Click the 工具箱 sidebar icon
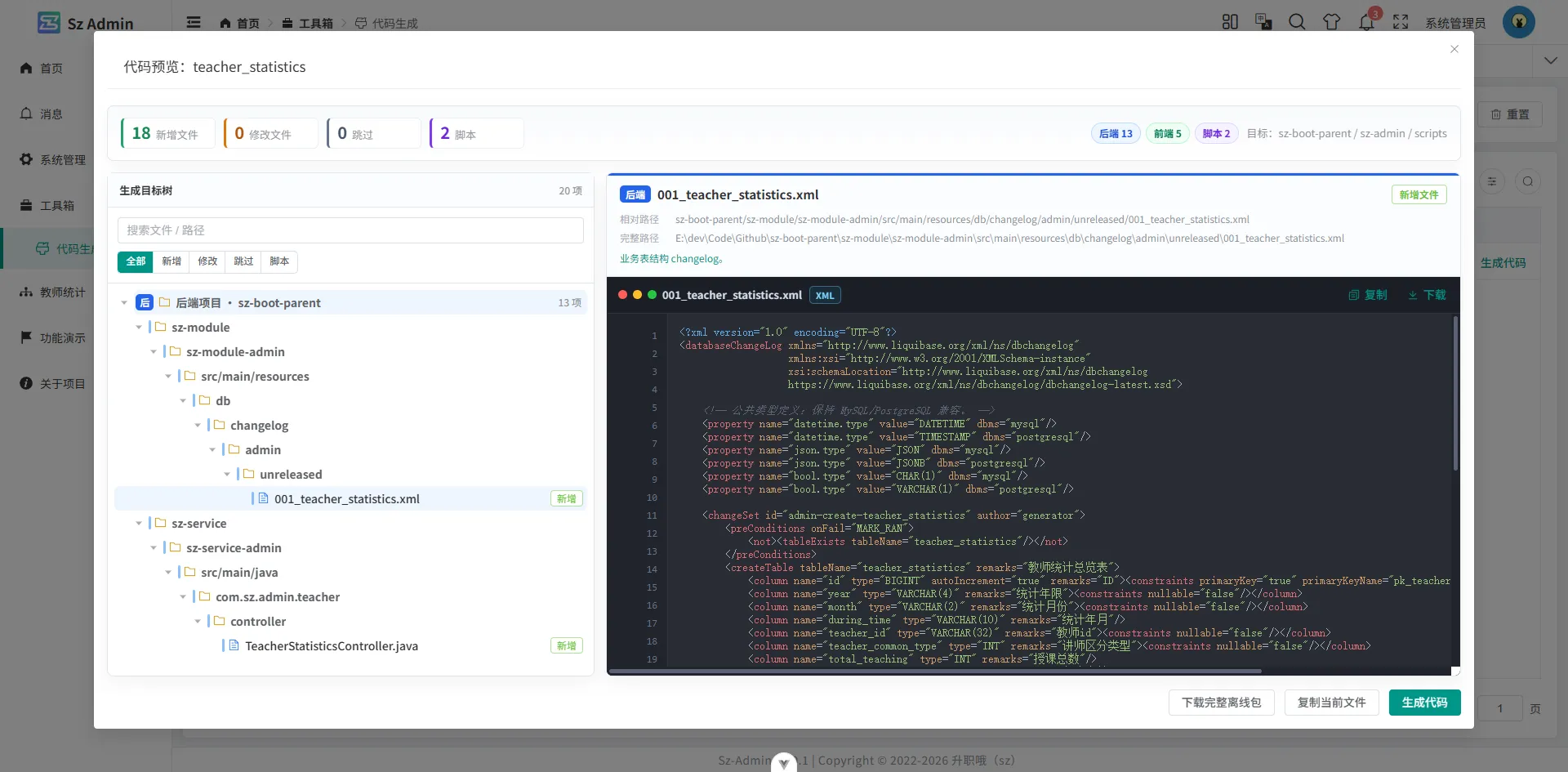 (26, 205)
